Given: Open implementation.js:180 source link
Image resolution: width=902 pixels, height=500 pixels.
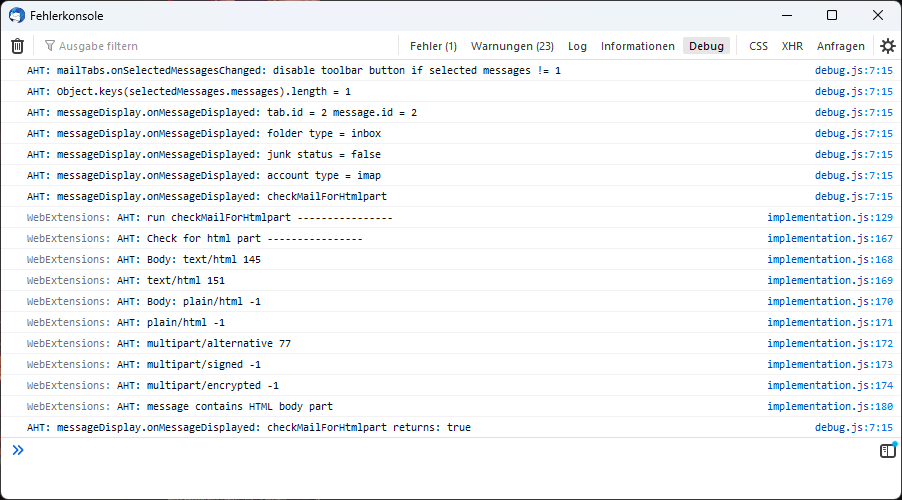Looking at the screenshot, I should 829,406.
